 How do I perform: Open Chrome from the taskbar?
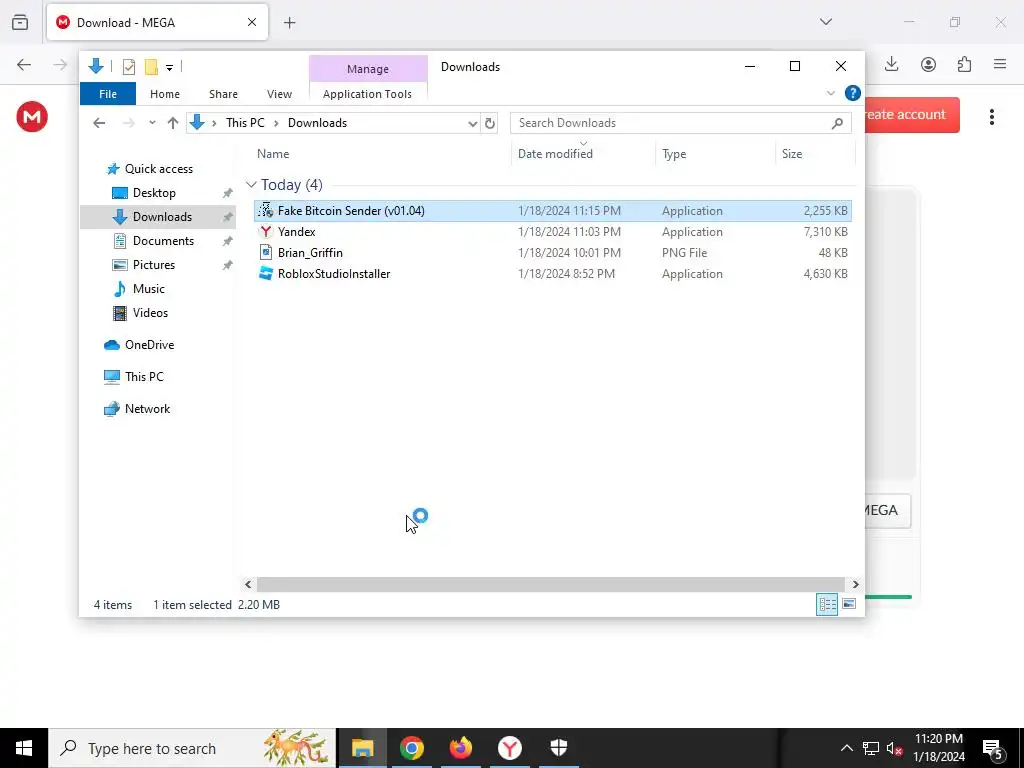pos(411,748)
